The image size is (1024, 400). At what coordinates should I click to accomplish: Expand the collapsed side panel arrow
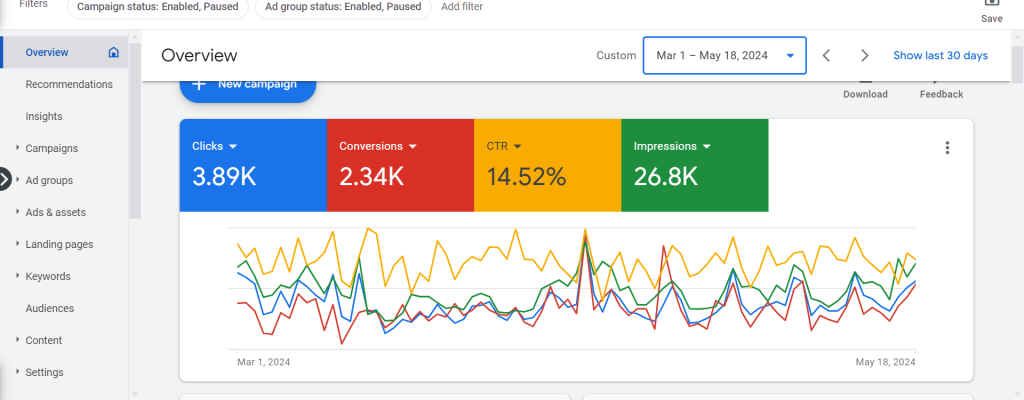coord(5,180)
